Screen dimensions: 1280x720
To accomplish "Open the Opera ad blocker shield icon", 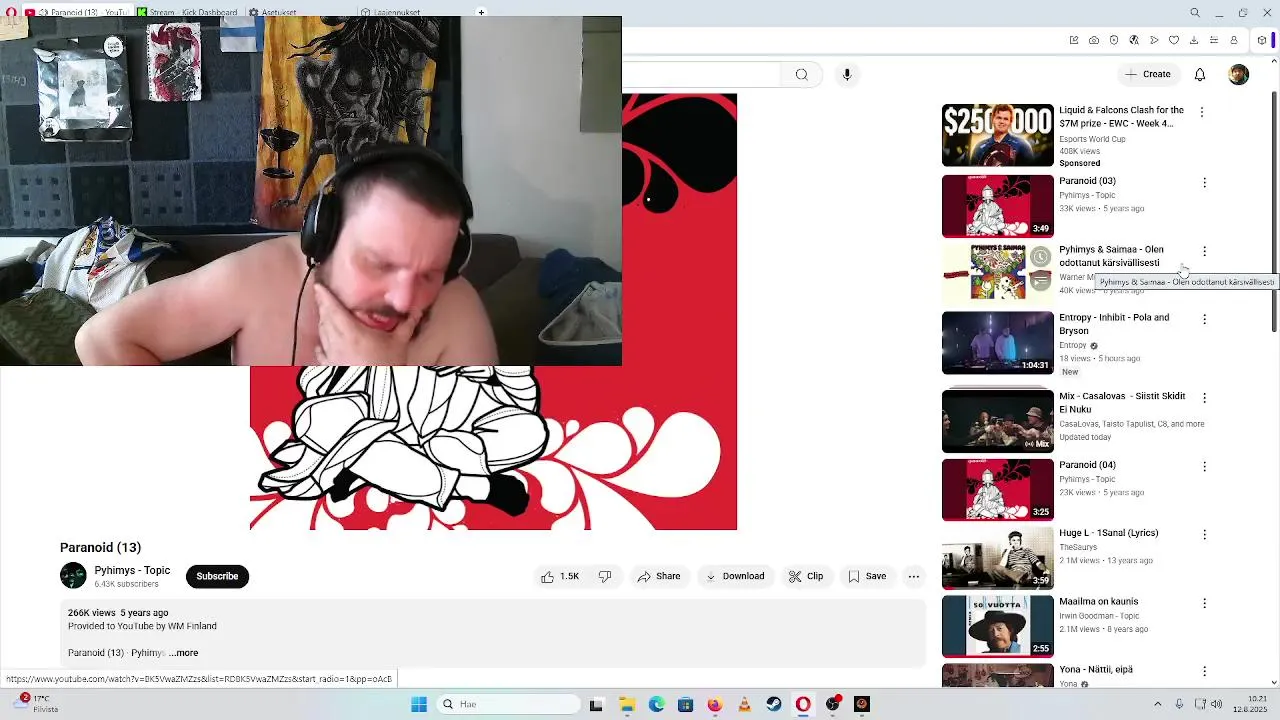I will (1114, 40).
